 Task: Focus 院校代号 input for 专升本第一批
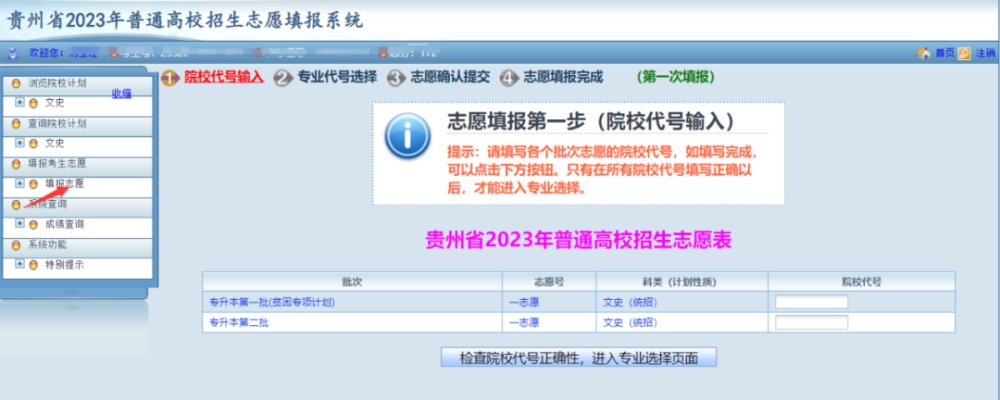811,302
